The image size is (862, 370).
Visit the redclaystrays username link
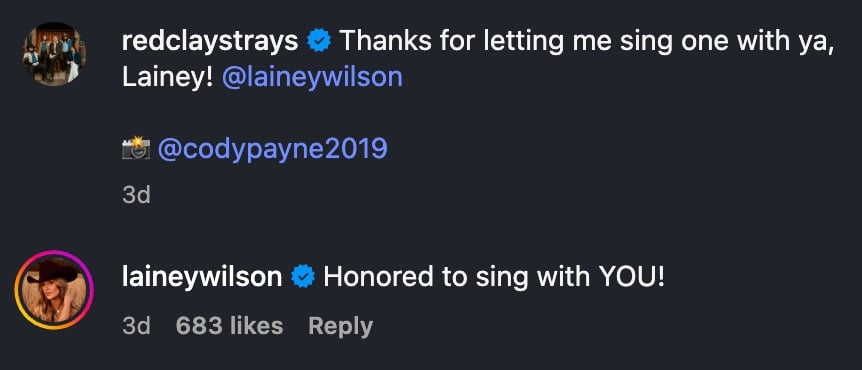pyautogui.click(x=210, y=42)
